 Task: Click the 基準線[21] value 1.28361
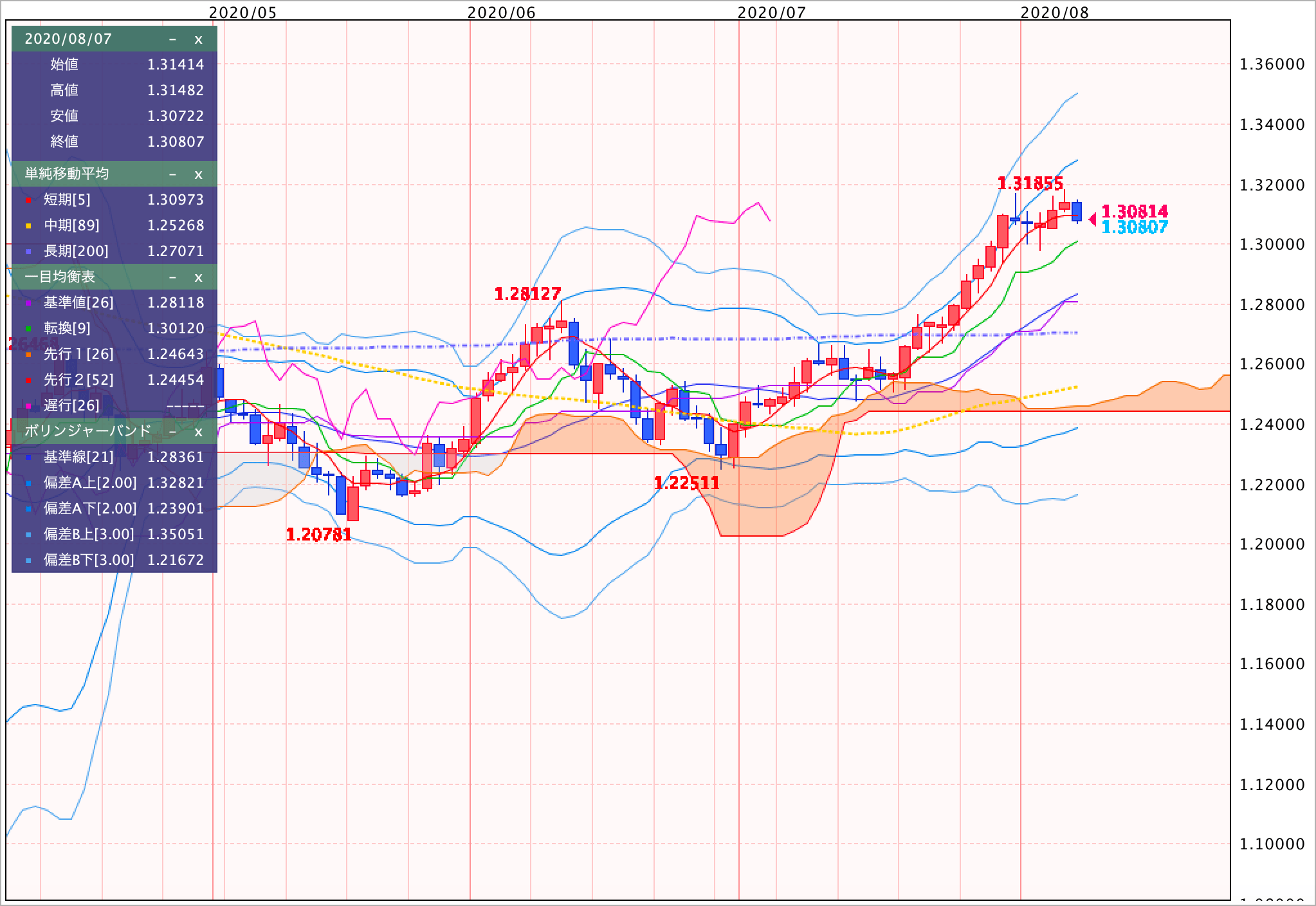(176, 458)
